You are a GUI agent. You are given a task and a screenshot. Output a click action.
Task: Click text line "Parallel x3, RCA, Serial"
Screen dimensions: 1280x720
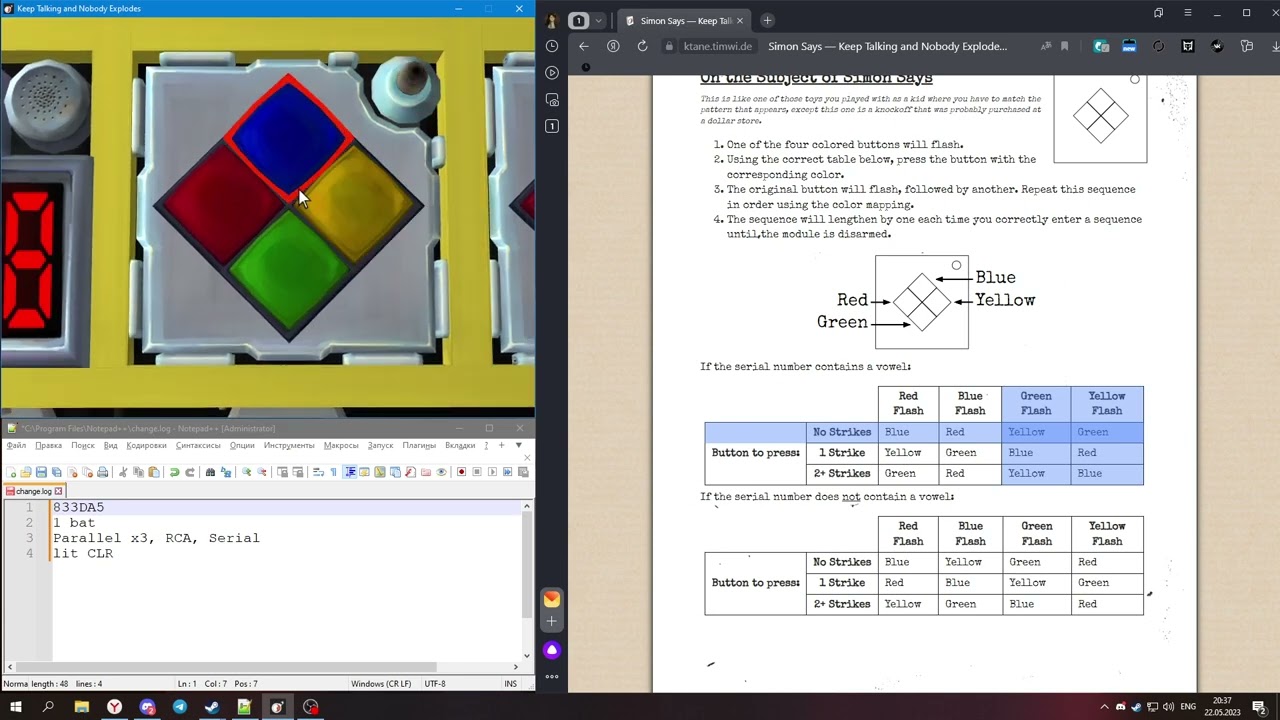156,538
